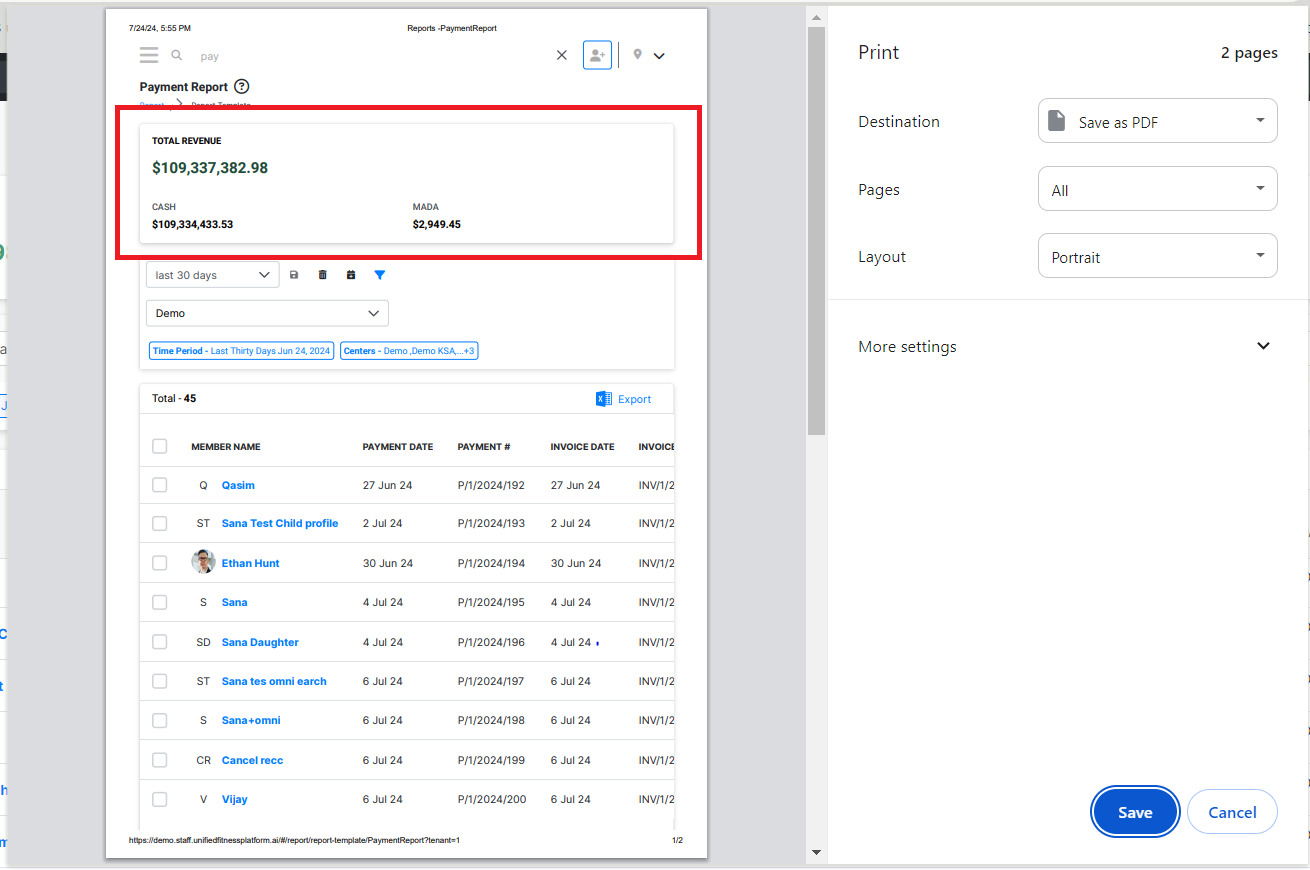Screen dimensions: 1310x870
Task: Click the Centers filter tag
Action: pos(409,351)
